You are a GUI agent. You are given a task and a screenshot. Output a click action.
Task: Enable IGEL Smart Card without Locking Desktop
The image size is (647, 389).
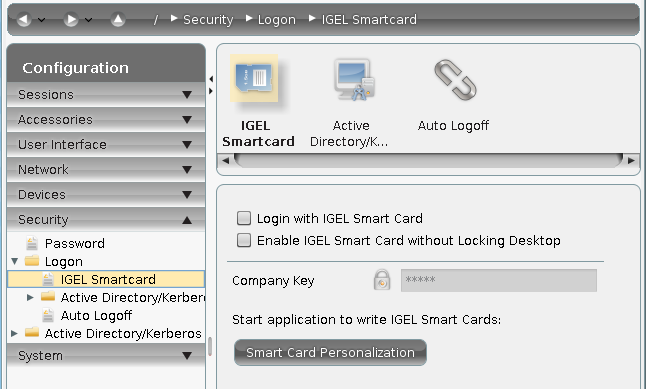click(244, 240)
